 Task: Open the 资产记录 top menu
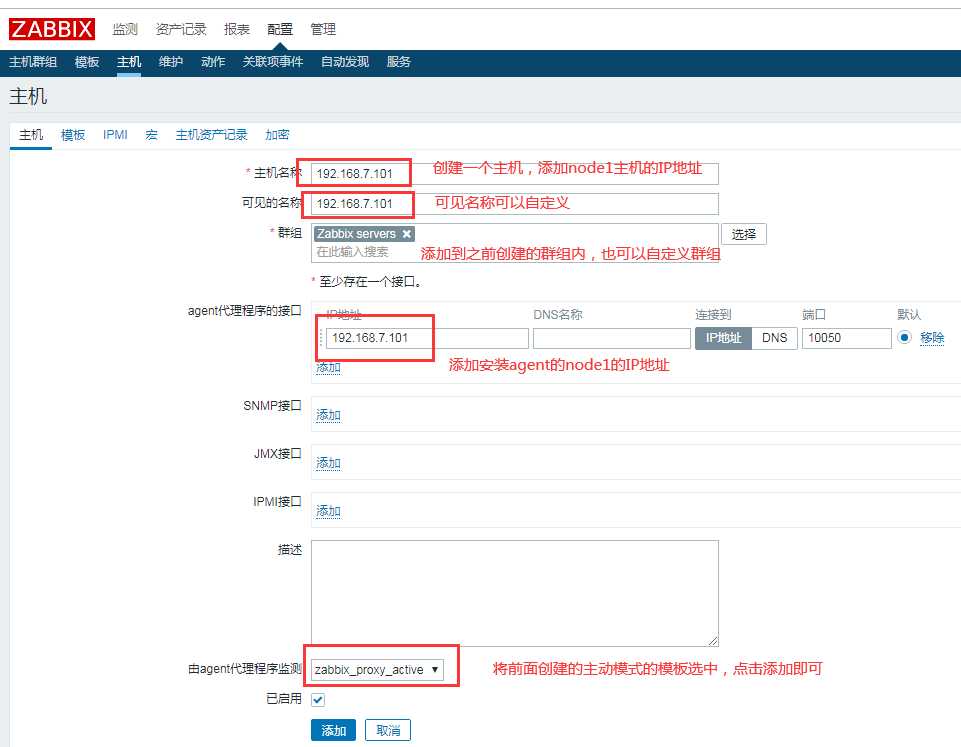click(181, 29)
